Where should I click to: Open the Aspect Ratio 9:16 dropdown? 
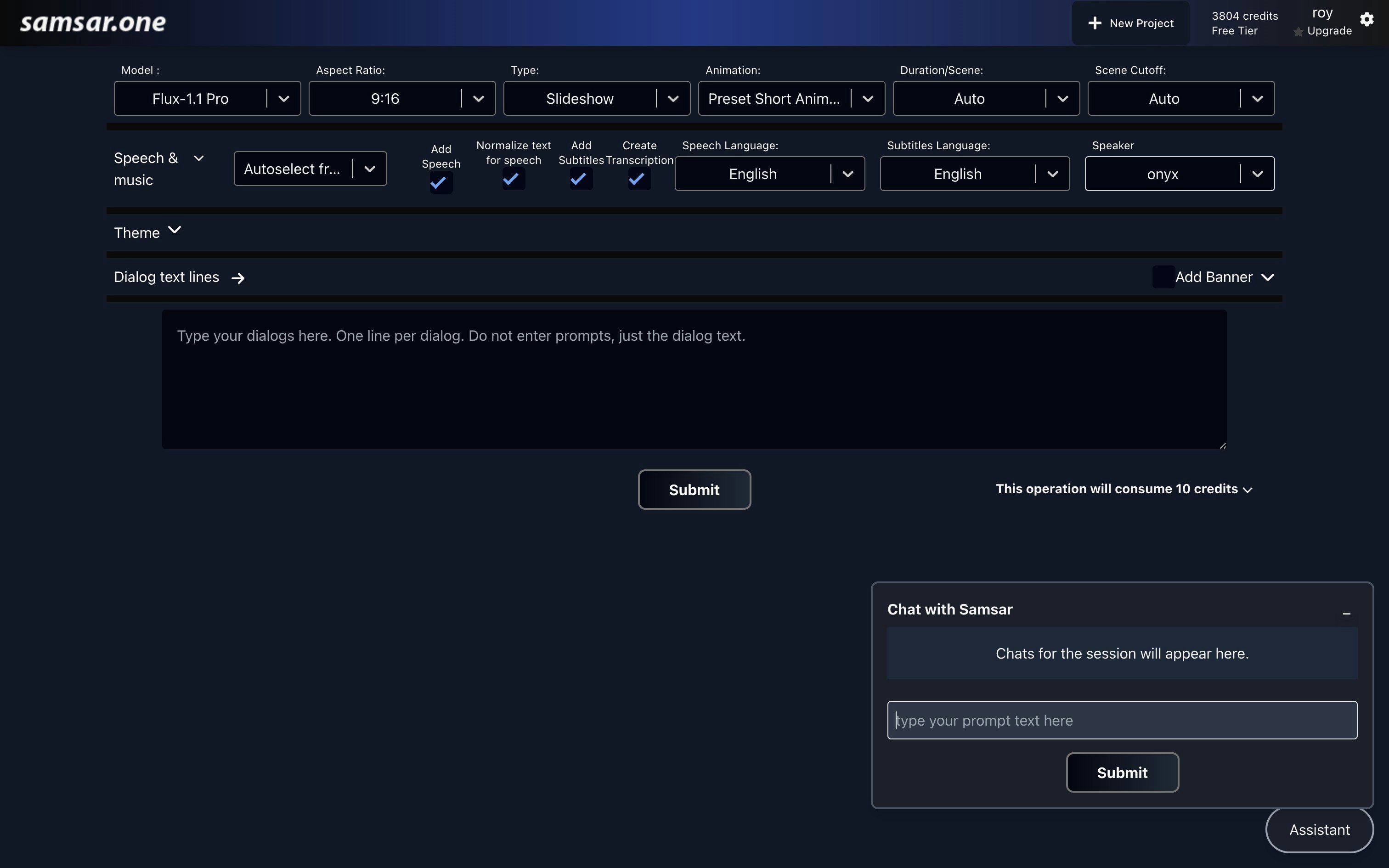pos(402,99)
